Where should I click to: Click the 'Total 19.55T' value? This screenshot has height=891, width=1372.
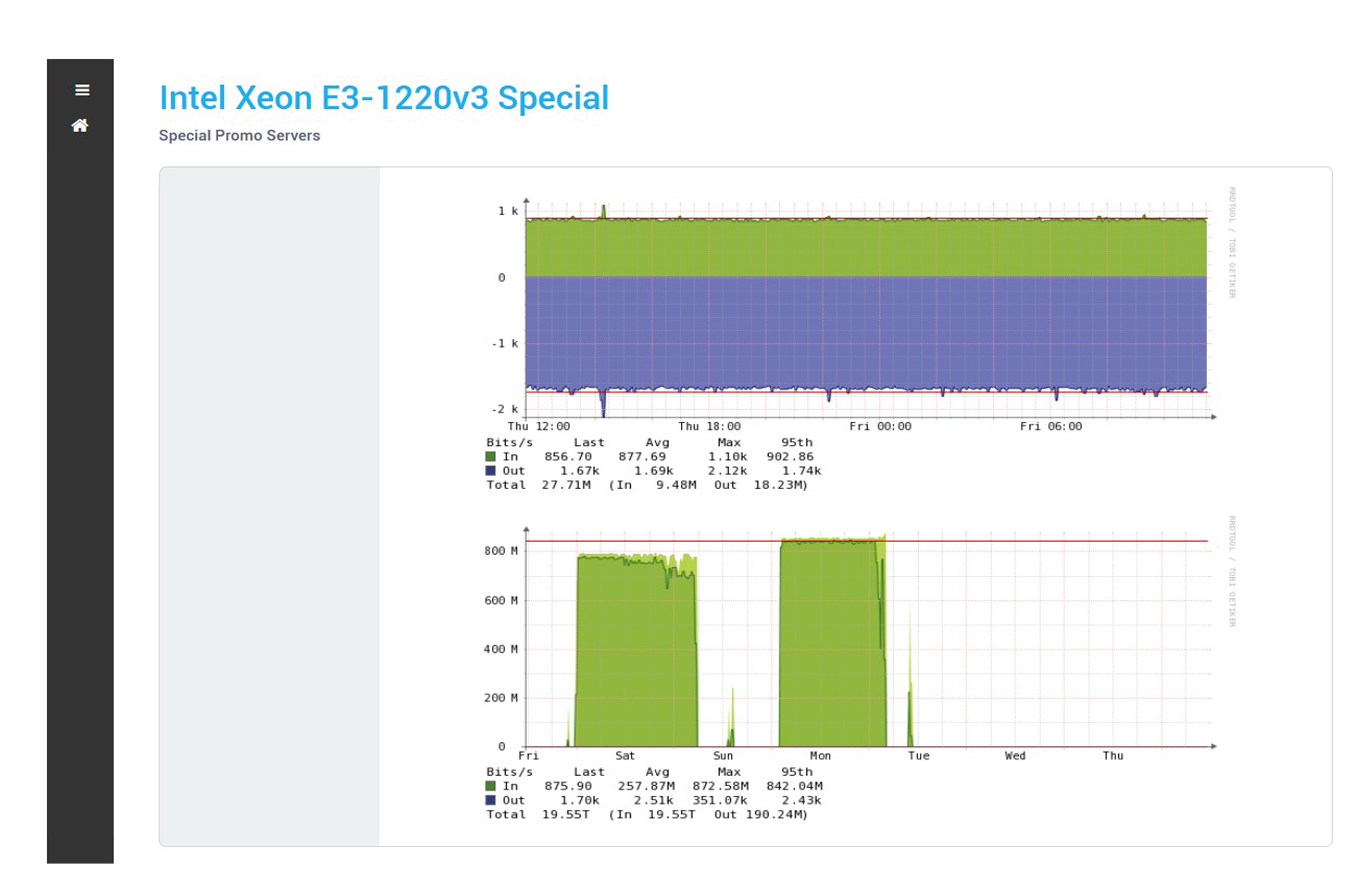[538, 814]
